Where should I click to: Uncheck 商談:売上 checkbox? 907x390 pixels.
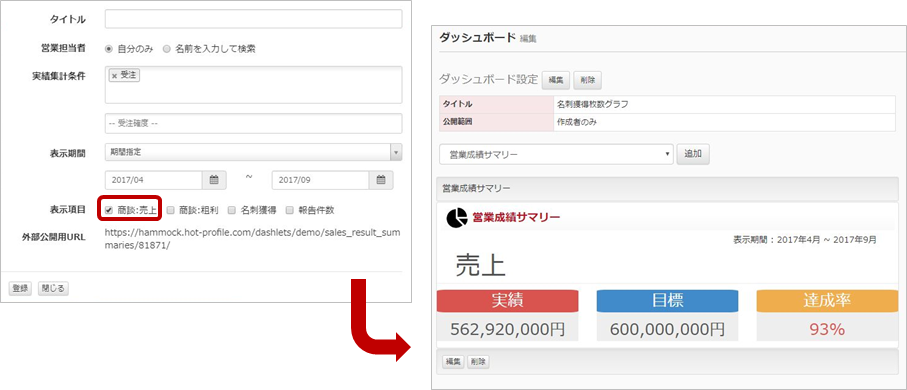coord(109,210)
